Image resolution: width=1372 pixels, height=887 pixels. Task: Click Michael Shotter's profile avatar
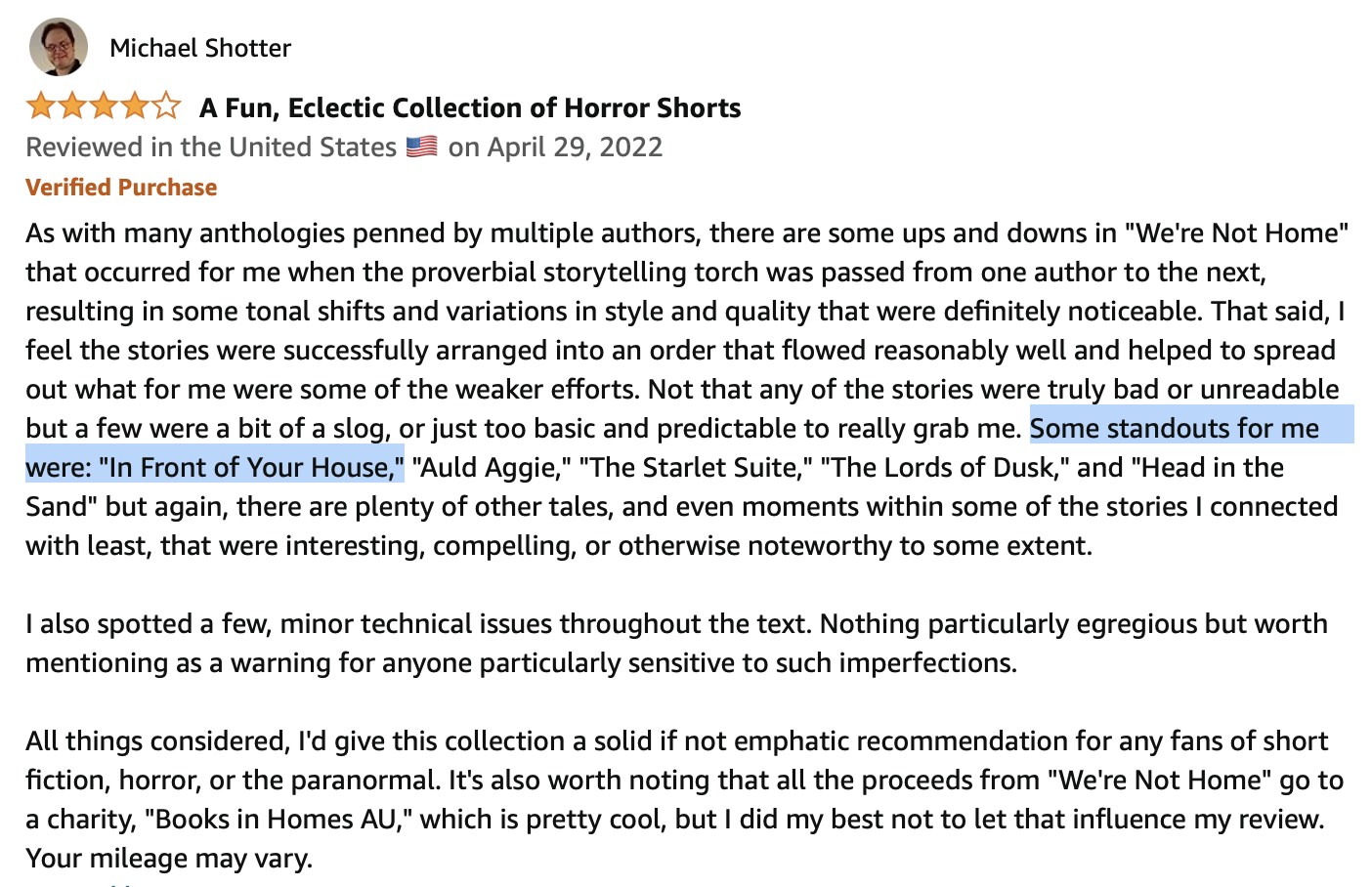pos(59,47)
